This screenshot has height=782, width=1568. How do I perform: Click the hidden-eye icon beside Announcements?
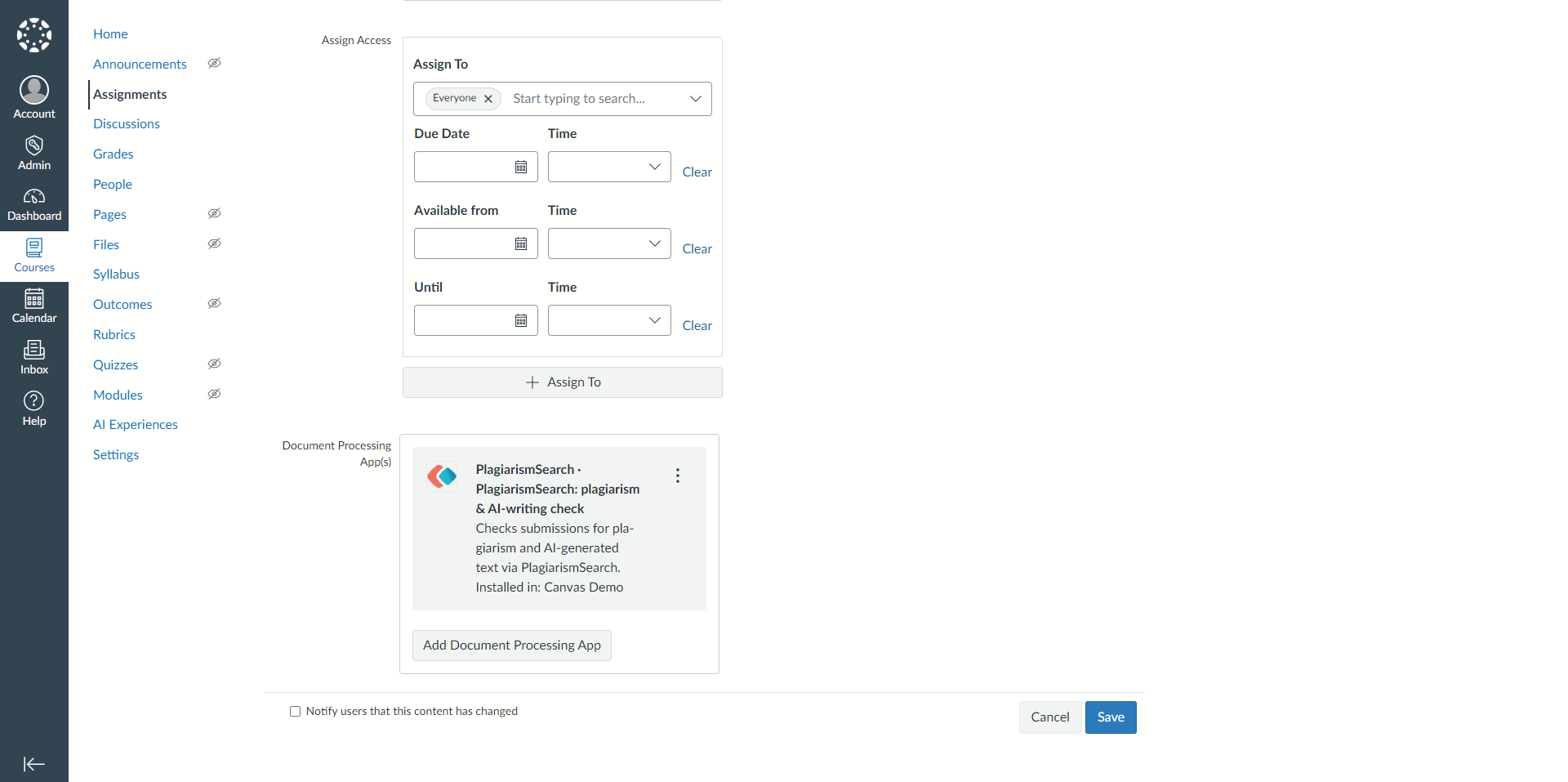click(215, 63)
